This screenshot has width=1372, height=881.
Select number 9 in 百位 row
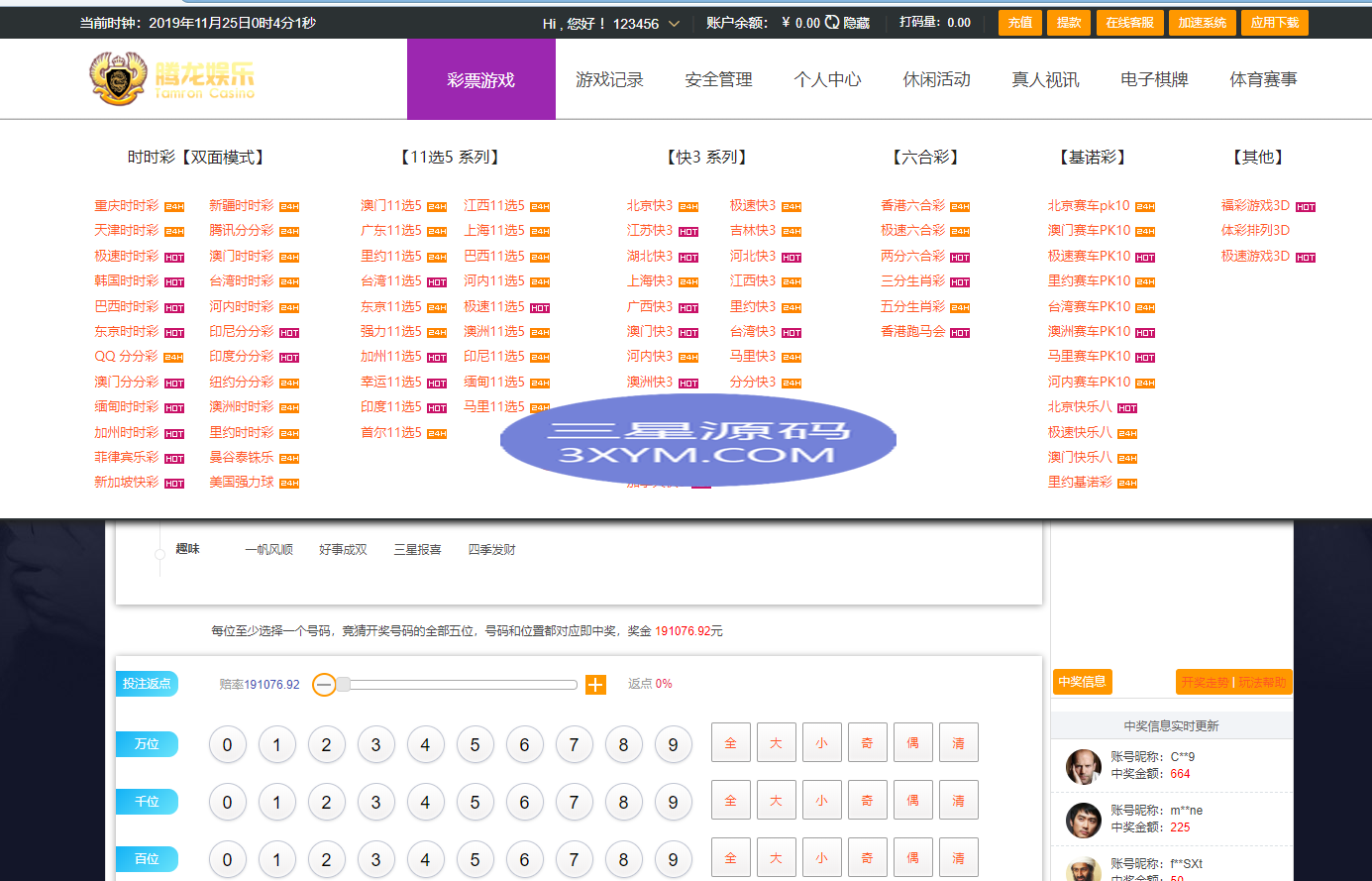click(673, 860)
